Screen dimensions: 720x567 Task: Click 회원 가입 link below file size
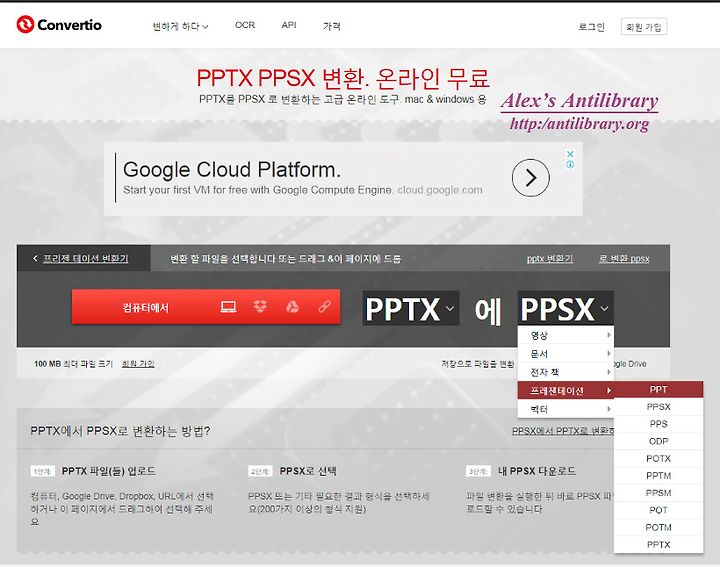[138, 364]
